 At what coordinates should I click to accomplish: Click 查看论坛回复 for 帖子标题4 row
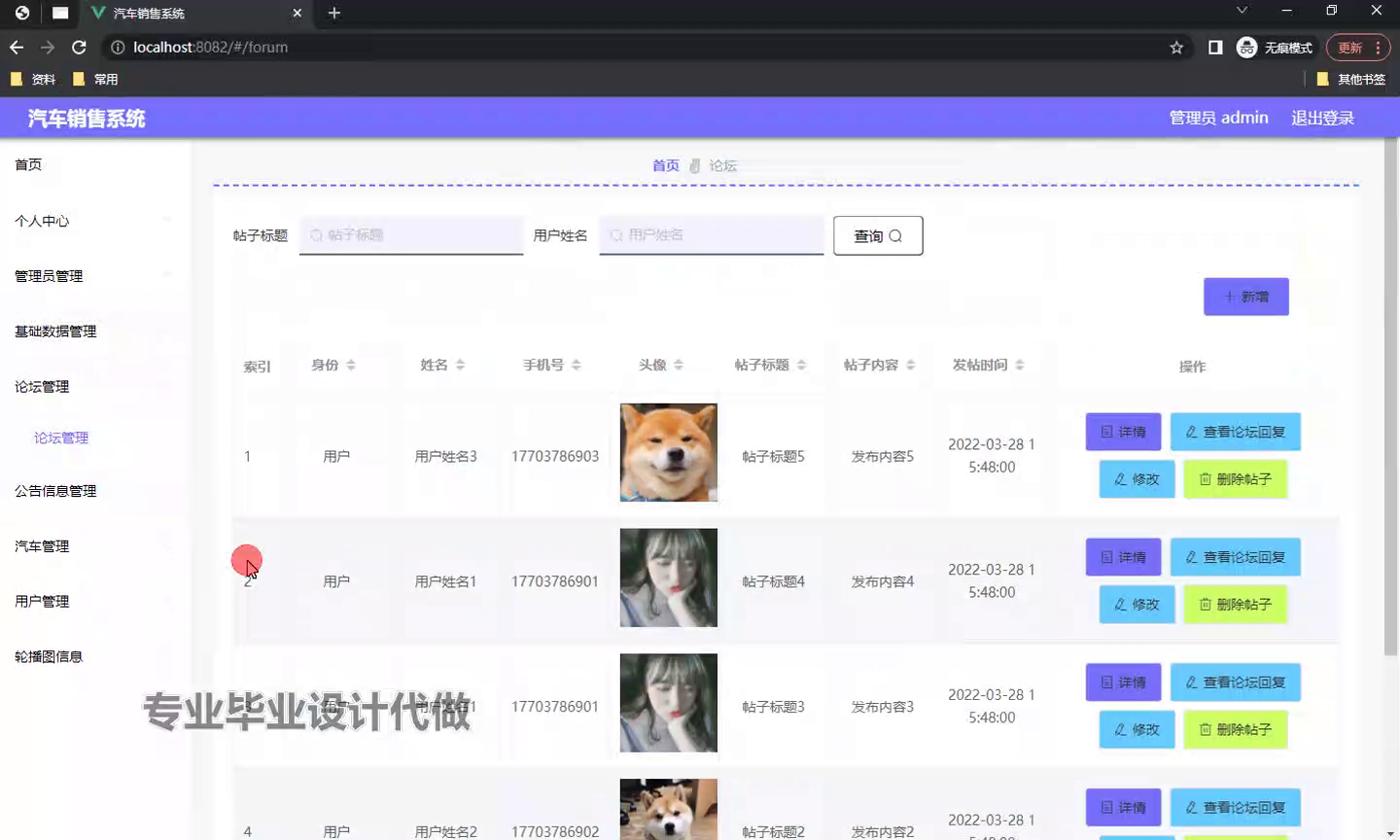pyautogui.click(x=1235, y=557)
